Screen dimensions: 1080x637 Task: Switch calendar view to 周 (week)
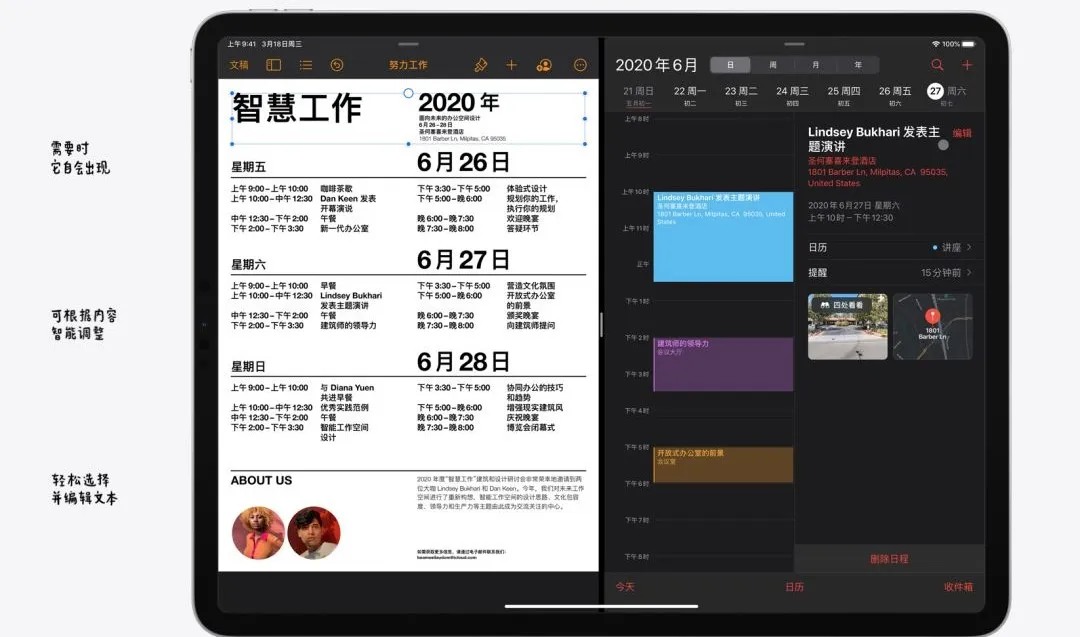coord(773,64)
